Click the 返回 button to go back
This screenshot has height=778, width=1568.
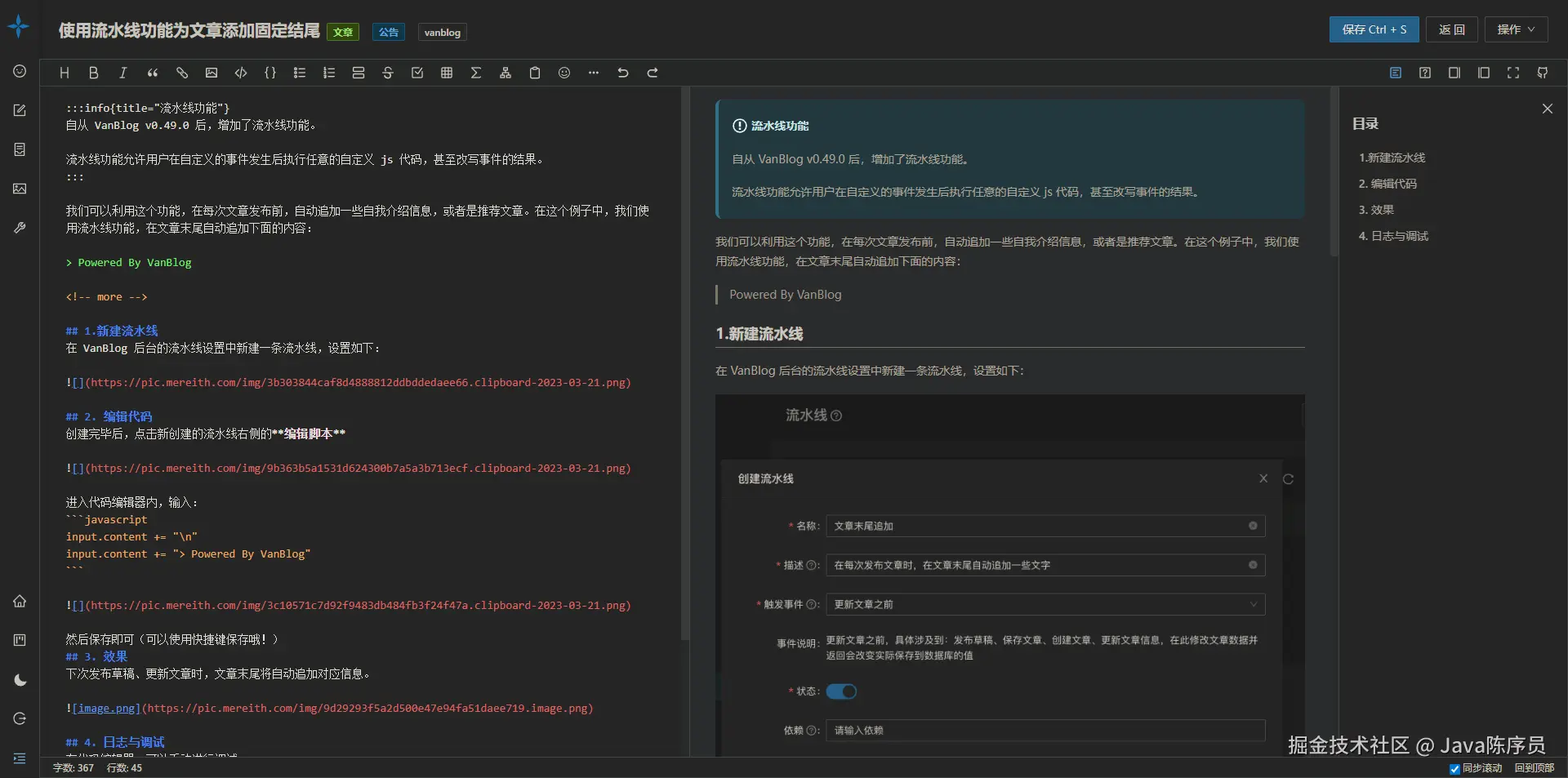1452,29
